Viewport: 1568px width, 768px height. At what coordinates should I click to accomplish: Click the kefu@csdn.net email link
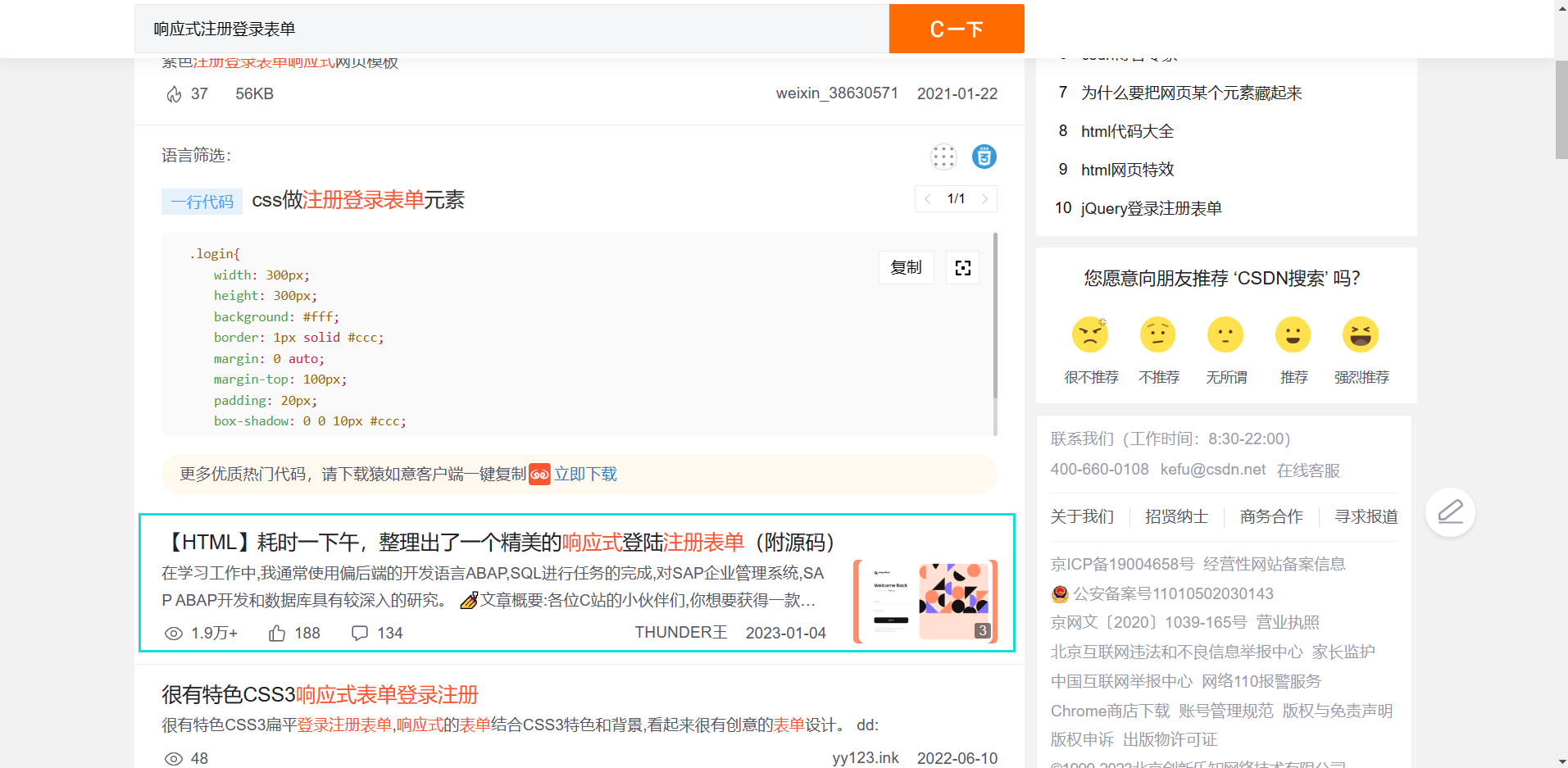pos(1213,470)
